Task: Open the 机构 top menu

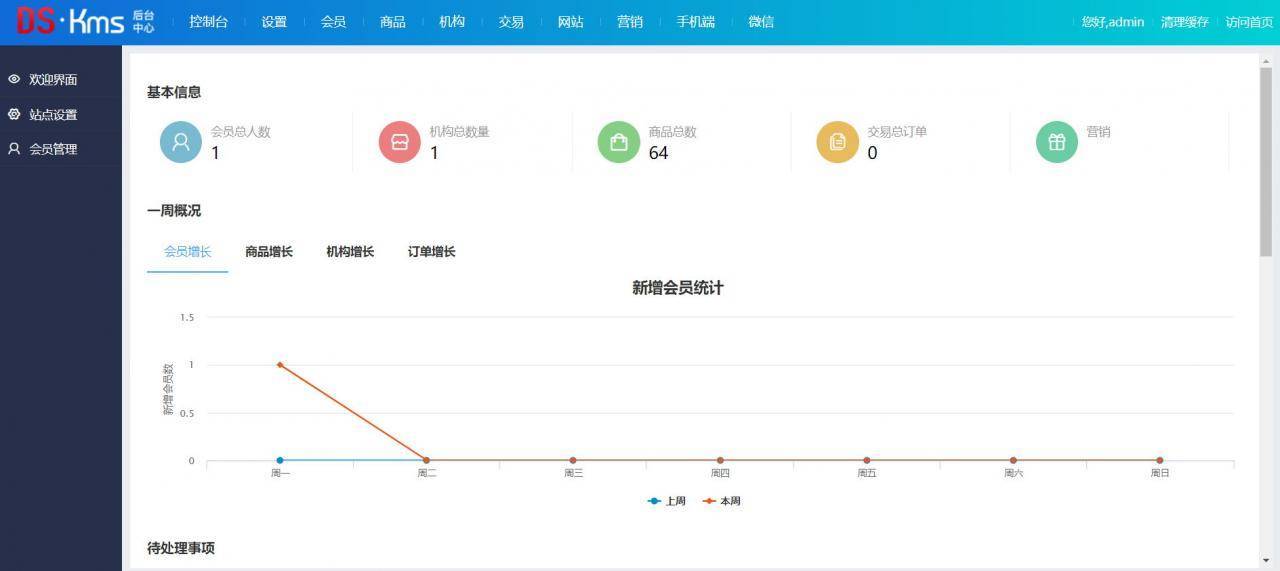Action: pyautogui.click(x=452, y=21)
